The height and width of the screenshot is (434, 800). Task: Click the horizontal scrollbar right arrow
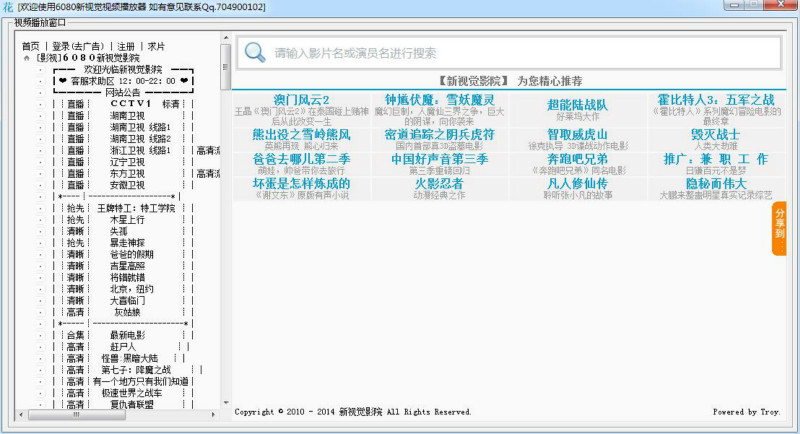213,415
